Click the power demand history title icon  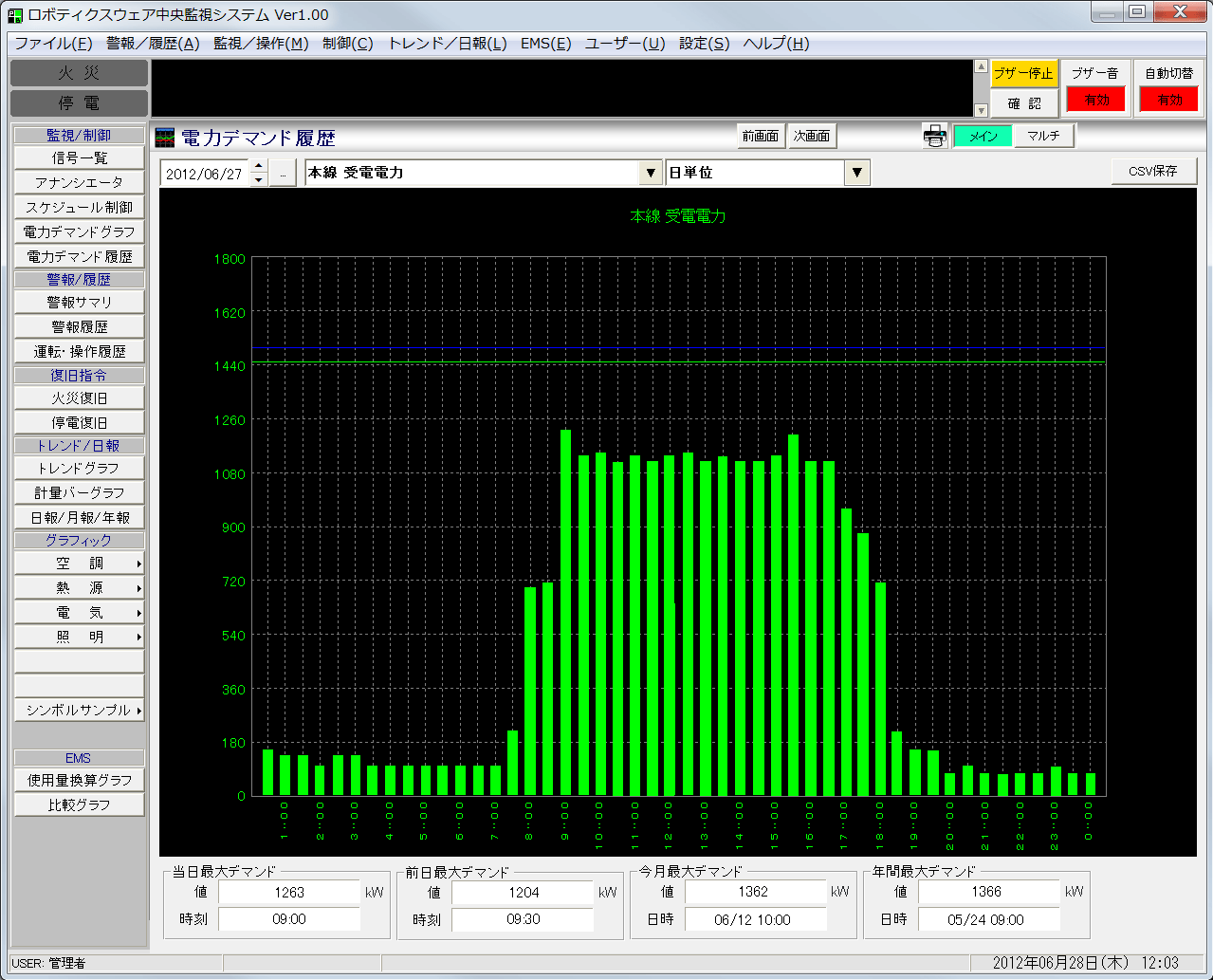[x=165, y=138]
